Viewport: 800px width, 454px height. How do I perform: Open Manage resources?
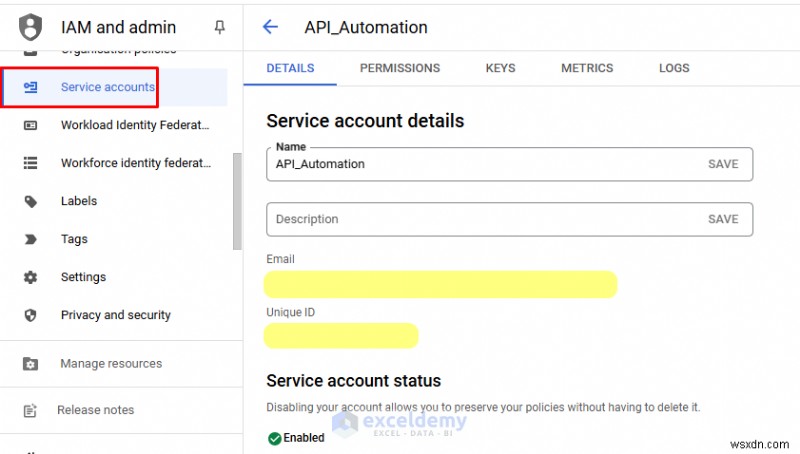click(x=111, y=364)
